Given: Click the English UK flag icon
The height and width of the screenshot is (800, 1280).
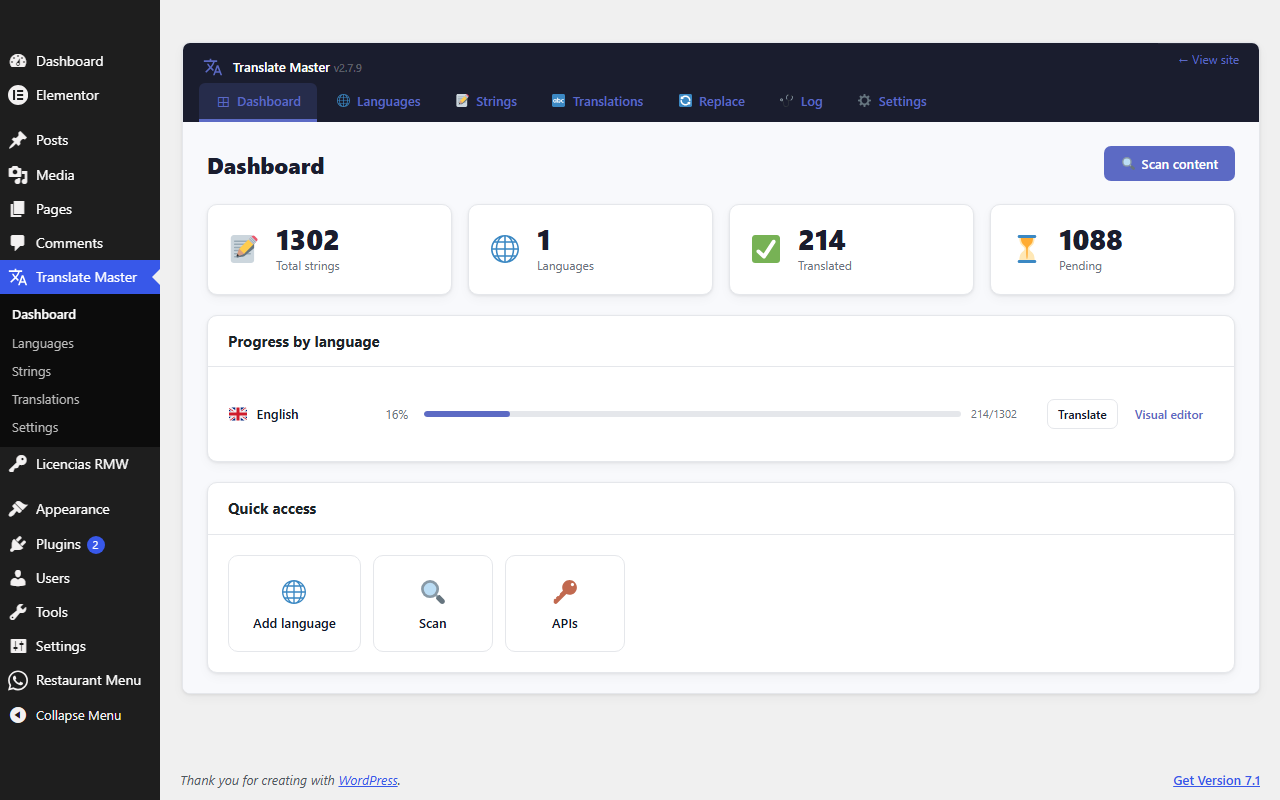Looking at the screenshot, I should click(x=238, y=414).
